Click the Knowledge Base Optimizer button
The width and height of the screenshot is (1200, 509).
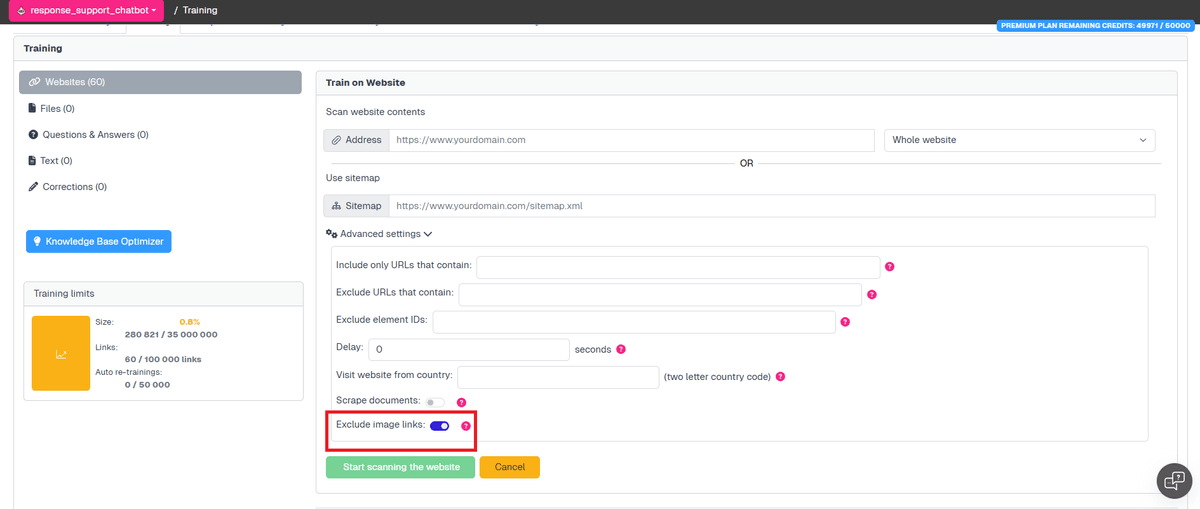tap(99, 241)
